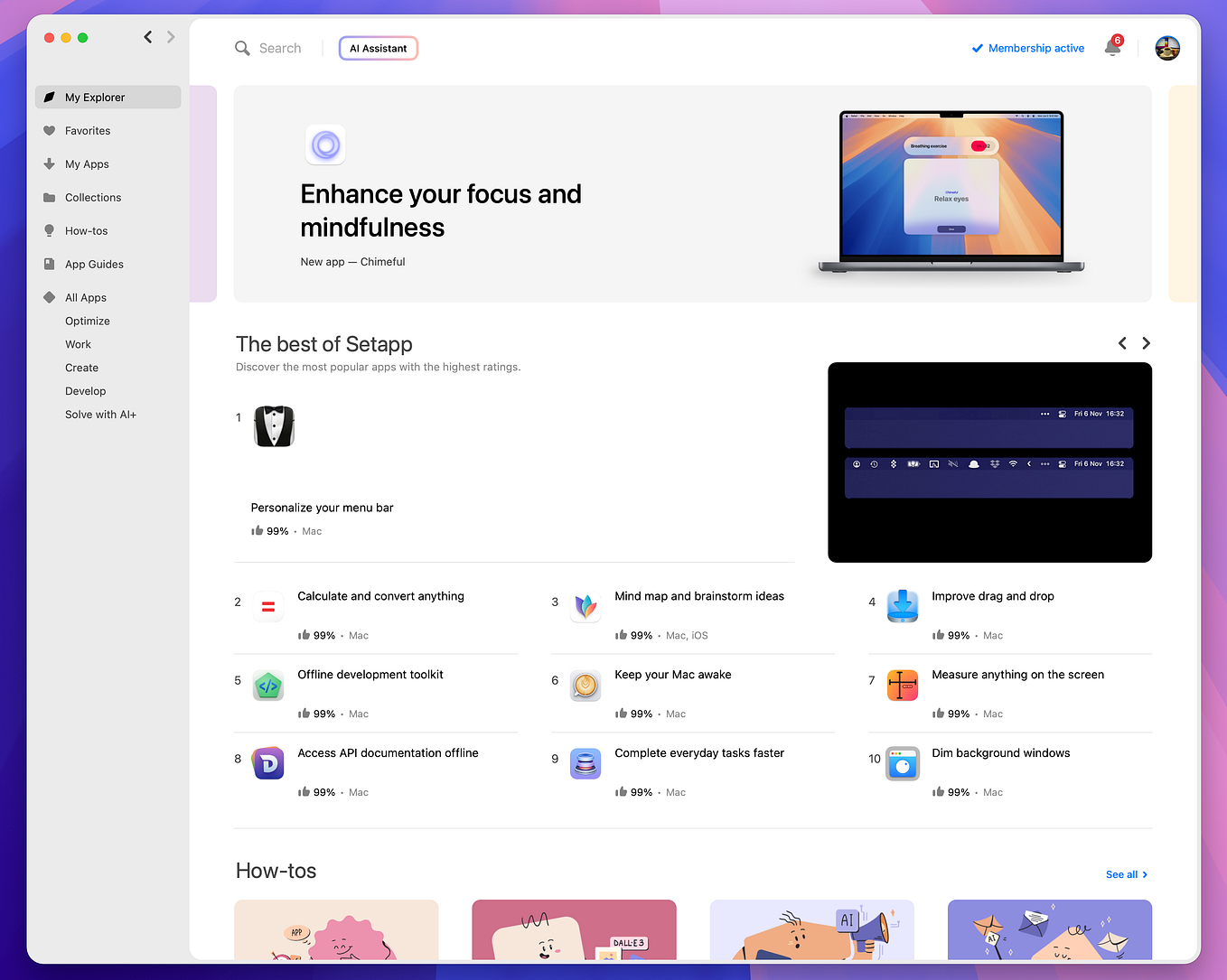This screenshot has height=980, width=1227.
Task: Open 'Improve drag and drop' entry
Action: pos(993,597)
